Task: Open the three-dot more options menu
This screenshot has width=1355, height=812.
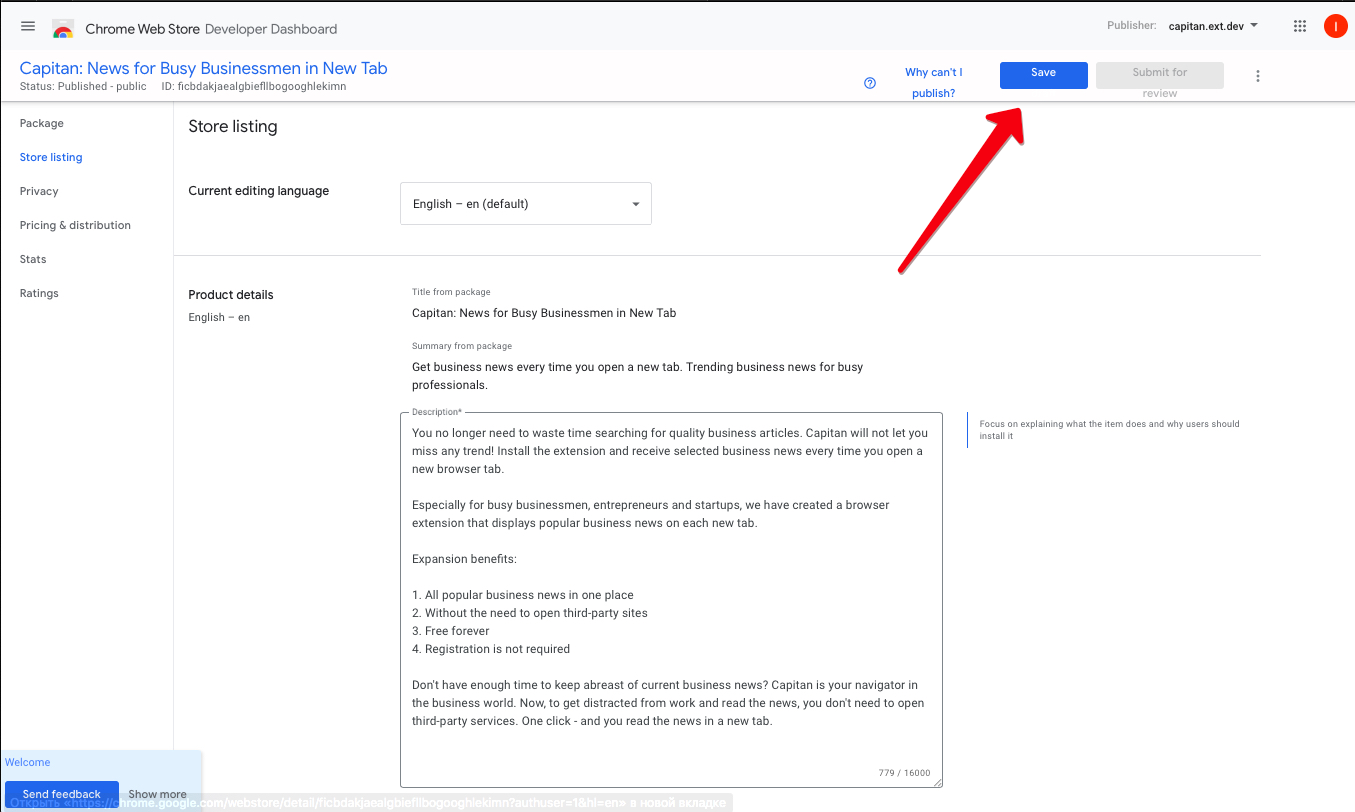Action: [1258, 76]
